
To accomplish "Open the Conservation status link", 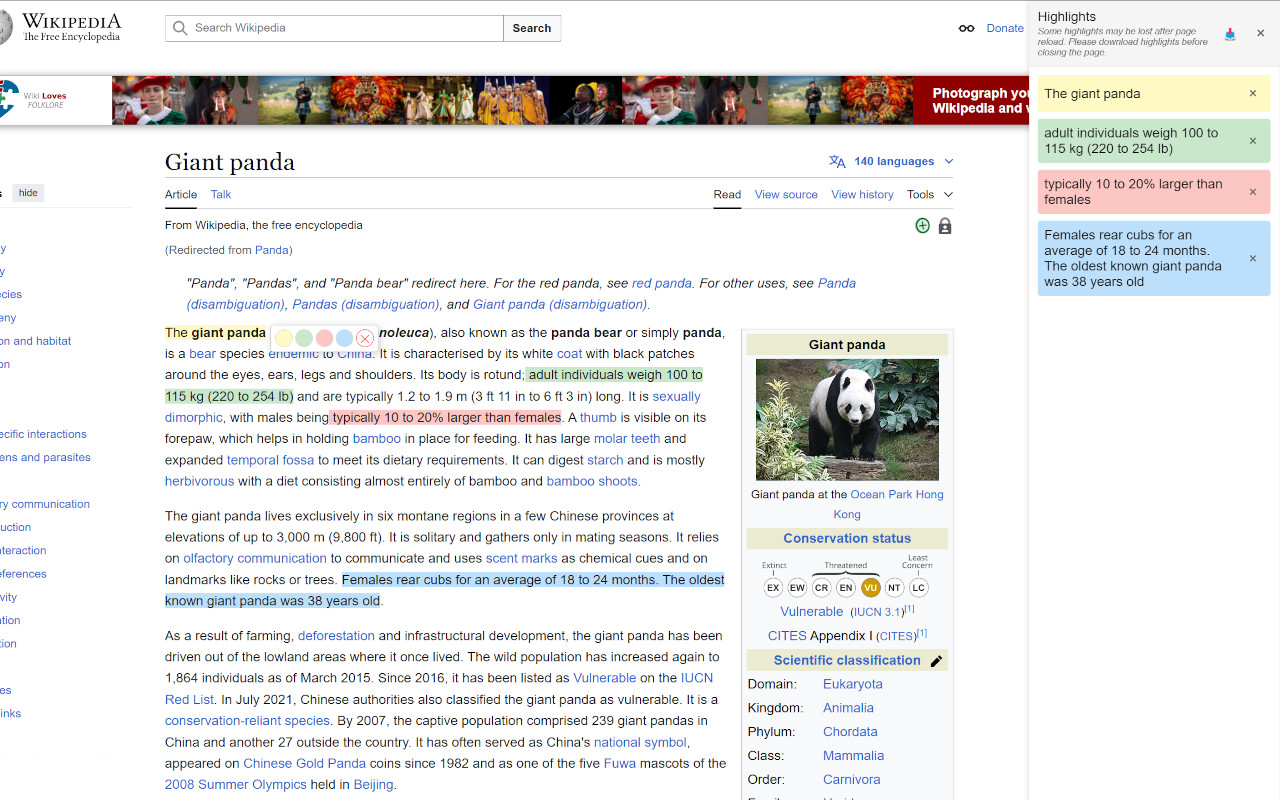I will (847, 538).
